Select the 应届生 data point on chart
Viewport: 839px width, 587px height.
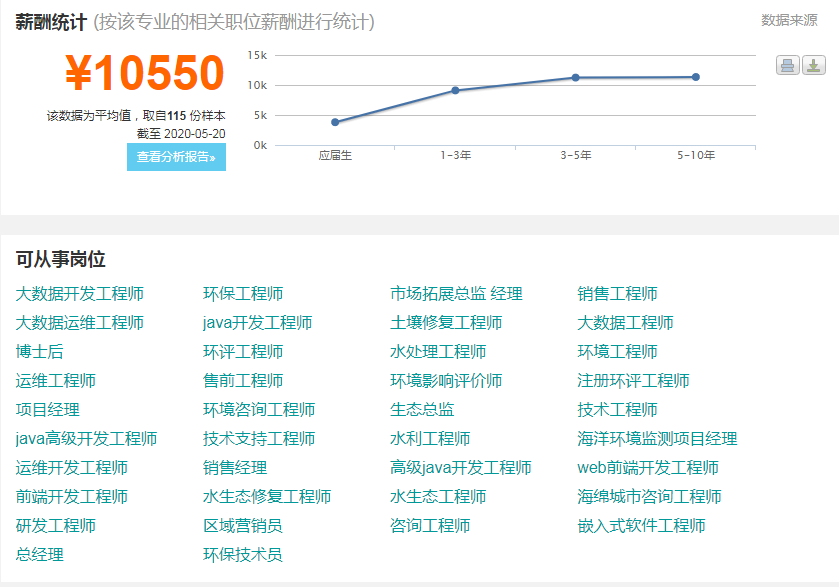click(x=335, y=122)
